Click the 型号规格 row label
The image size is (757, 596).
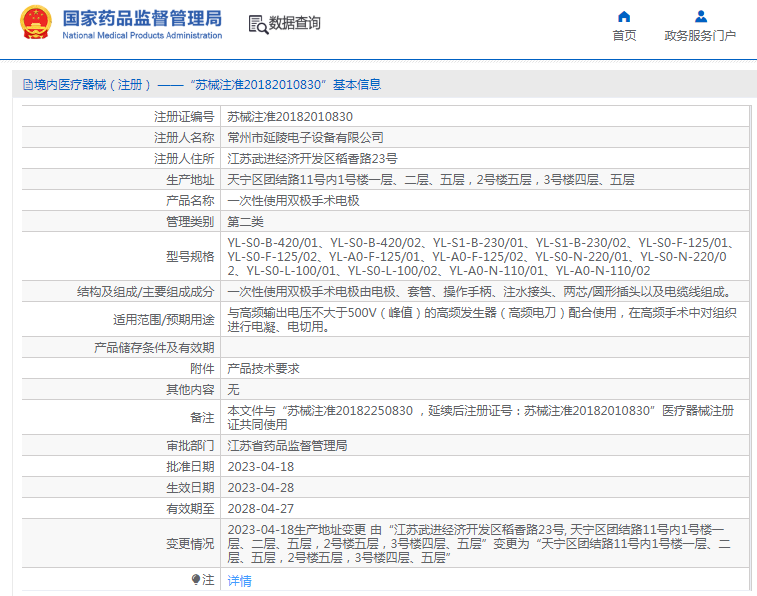pyautogui.click(x=190, y=256)
